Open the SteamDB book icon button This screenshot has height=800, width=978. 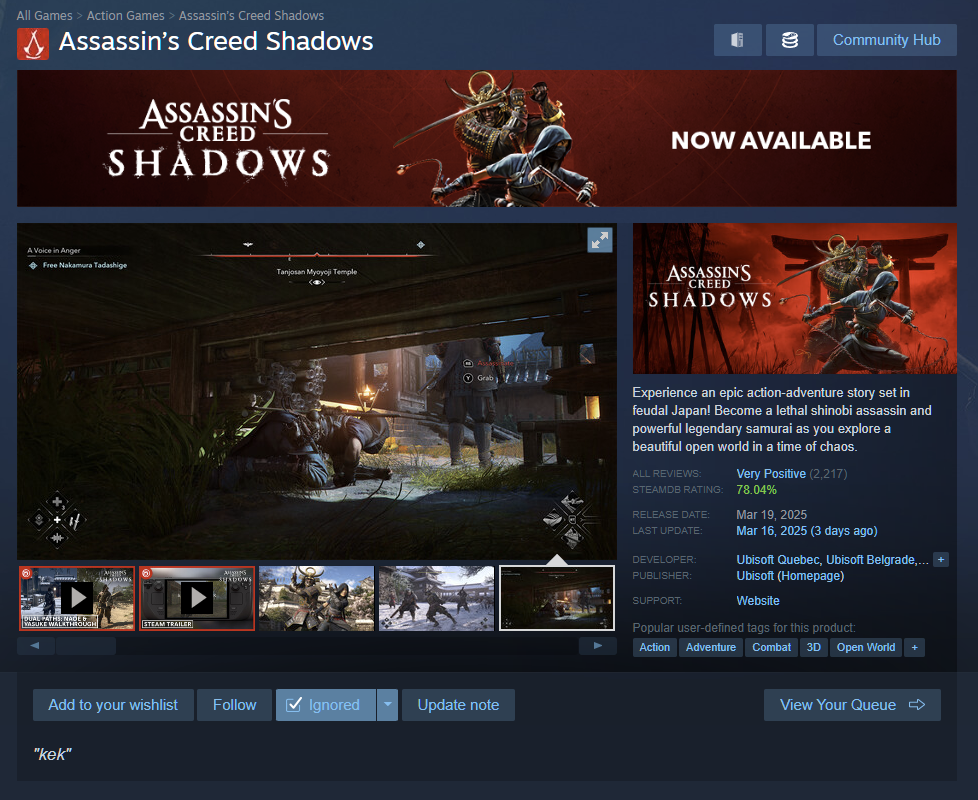(x=737, y=40)
